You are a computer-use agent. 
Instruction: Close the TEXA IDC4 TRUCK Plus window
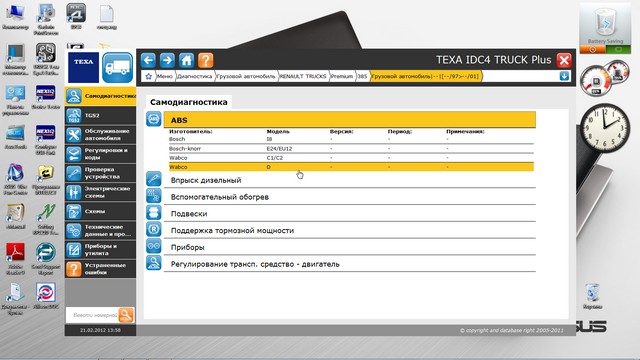[x=564, y=60]
